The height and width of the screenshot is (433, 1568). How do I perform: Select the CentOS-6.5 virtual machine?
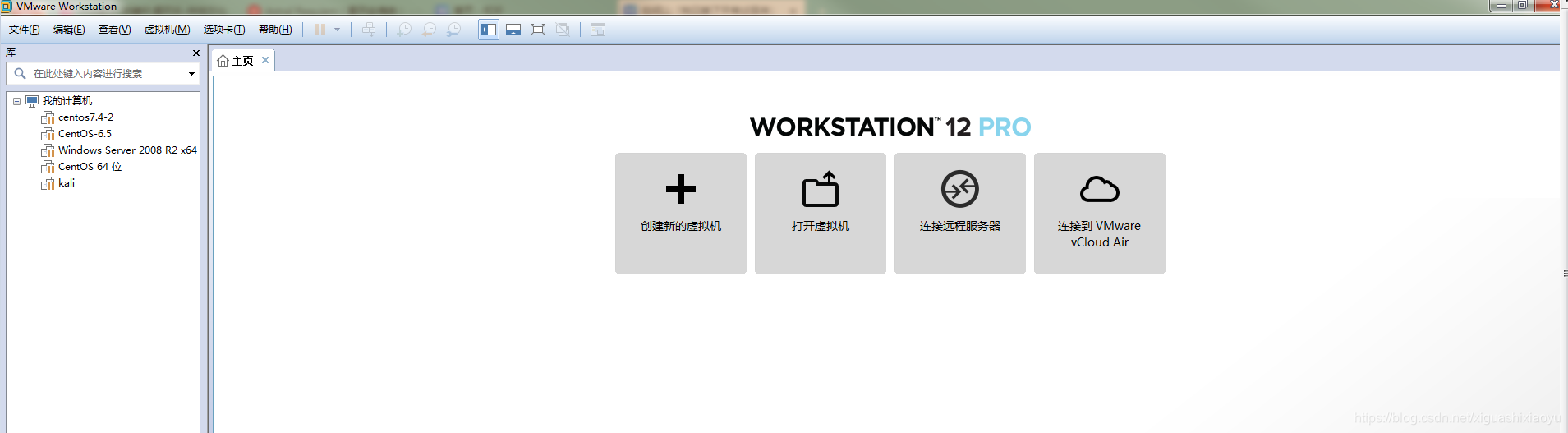click(85, 134)
